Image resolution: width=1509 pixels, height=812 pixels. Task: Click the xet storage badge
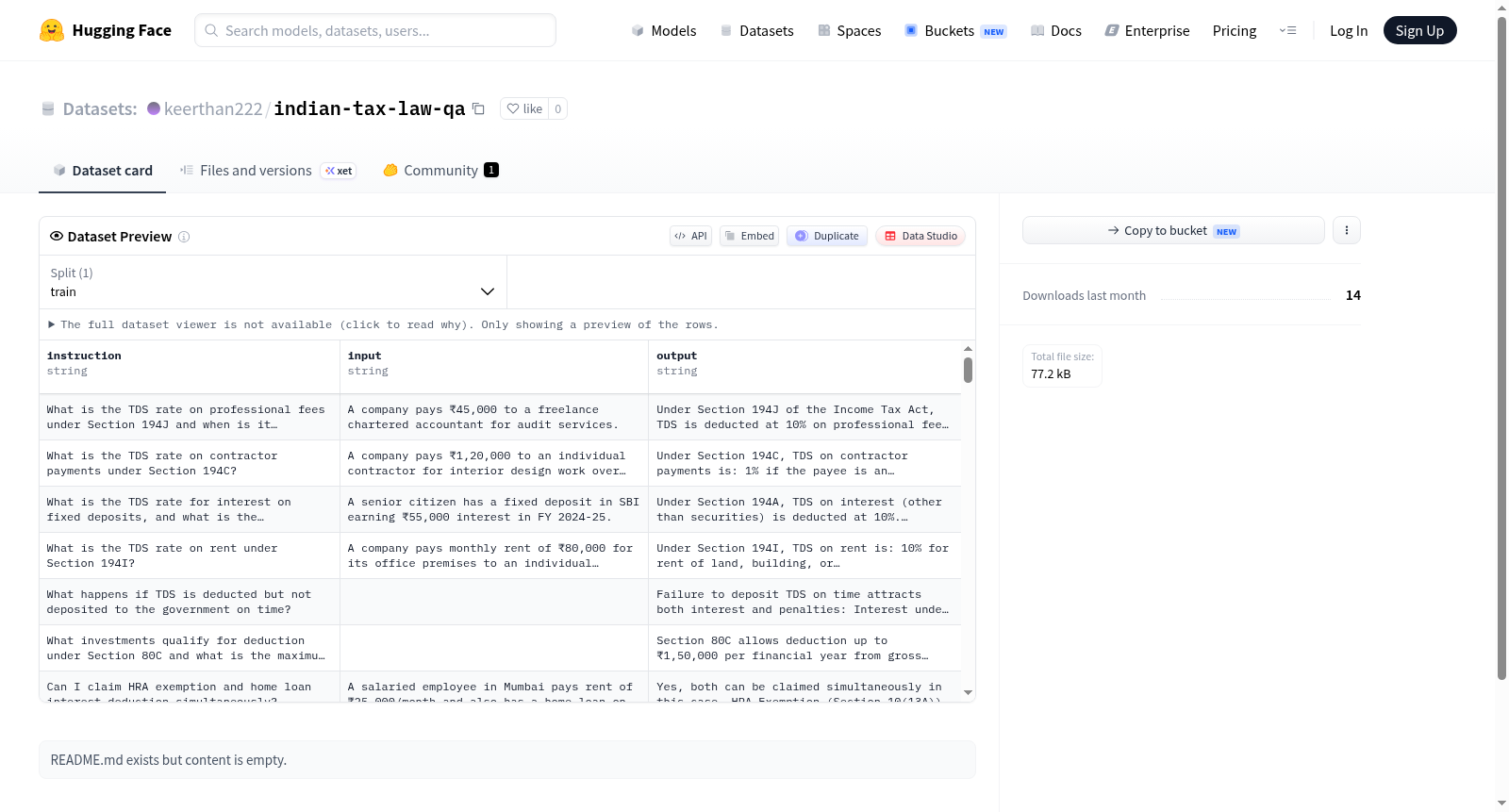coord(339,171)
